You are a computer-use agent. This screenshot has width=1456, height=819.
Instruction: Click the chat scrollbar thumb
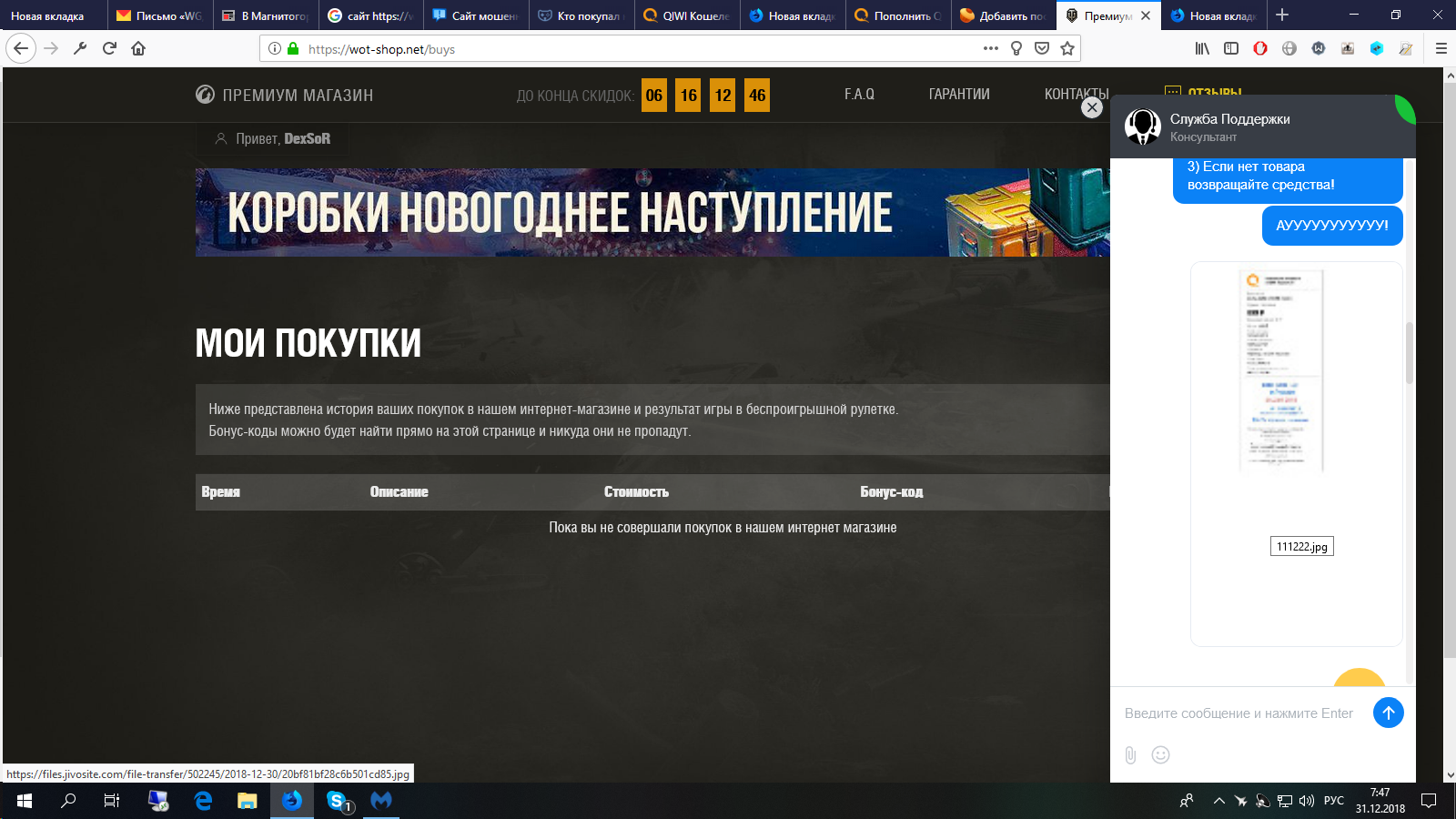coord(1410,353)
